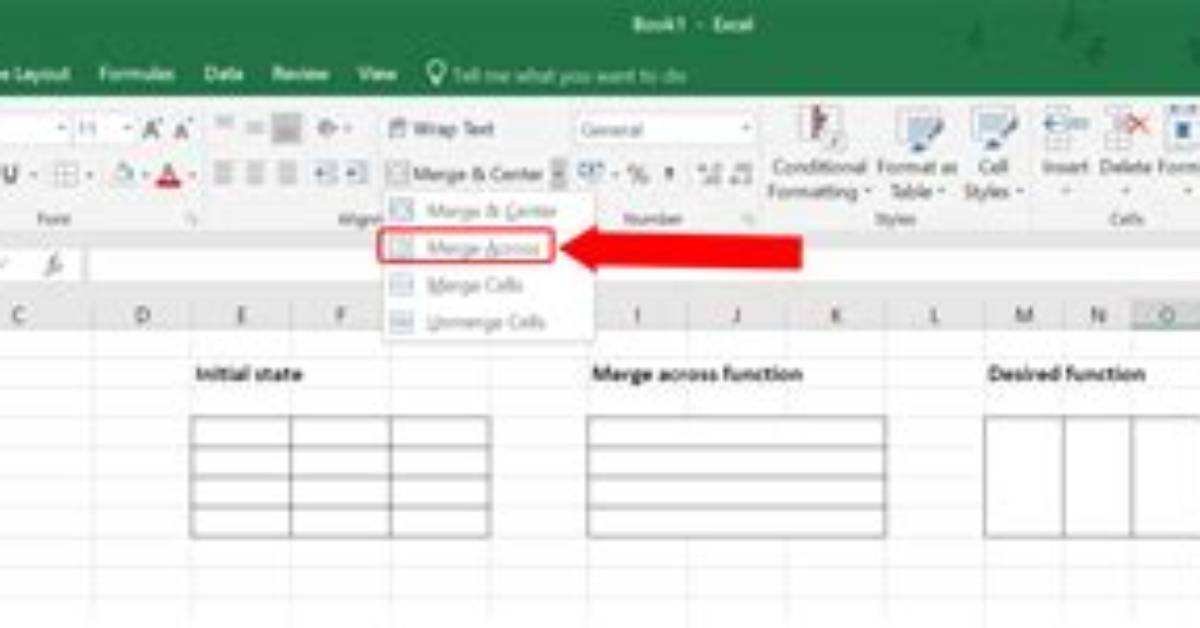The width and height of the screenshot is (1200, 628).
Task: Click the Delete cells button
Action: pos(1125,152)
